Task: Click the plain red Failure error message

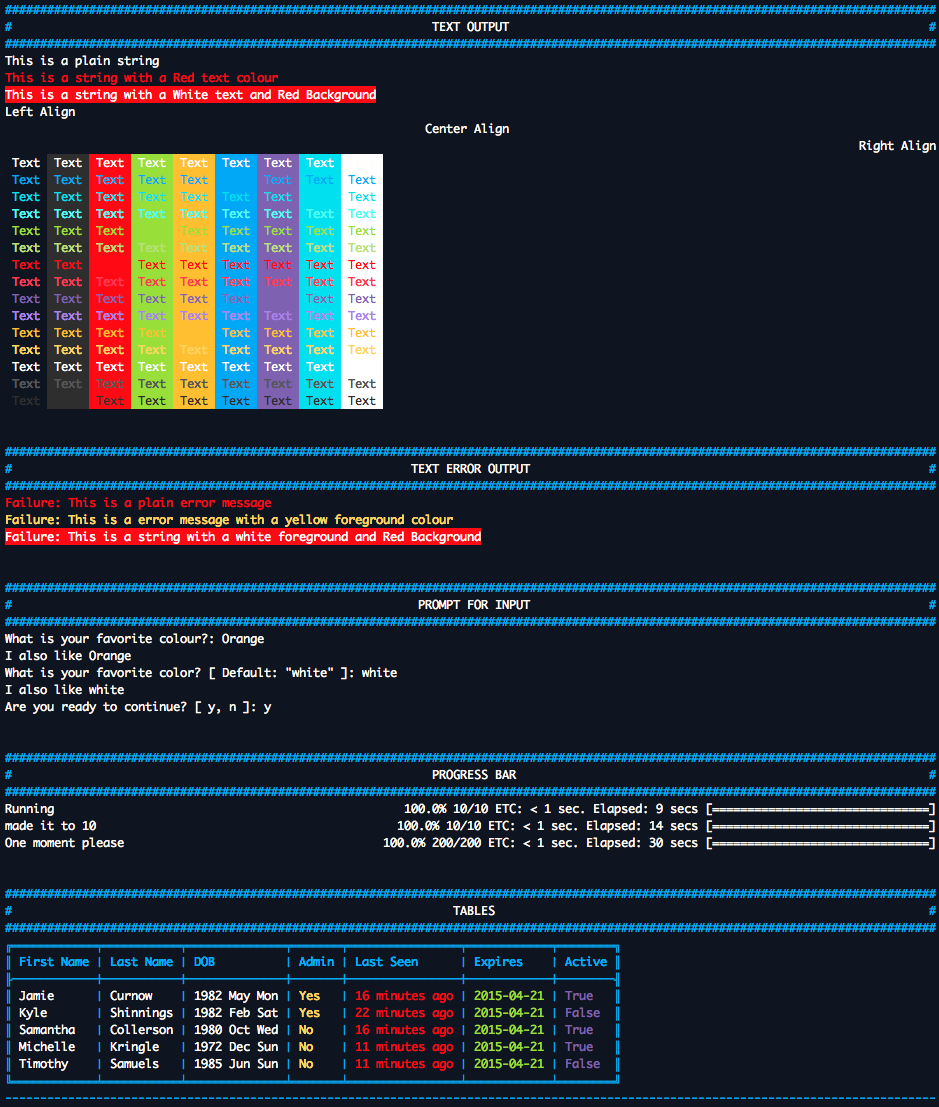Action: pyautogui.click(x=138, y=503)
